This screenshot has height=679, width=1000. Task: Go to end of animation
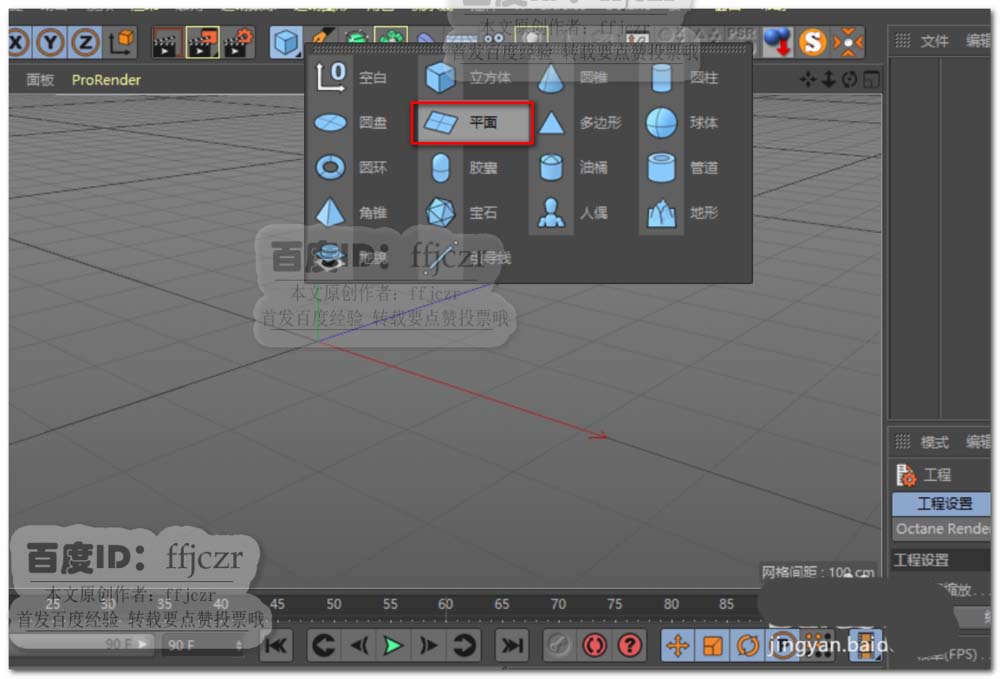pos(511,646)
